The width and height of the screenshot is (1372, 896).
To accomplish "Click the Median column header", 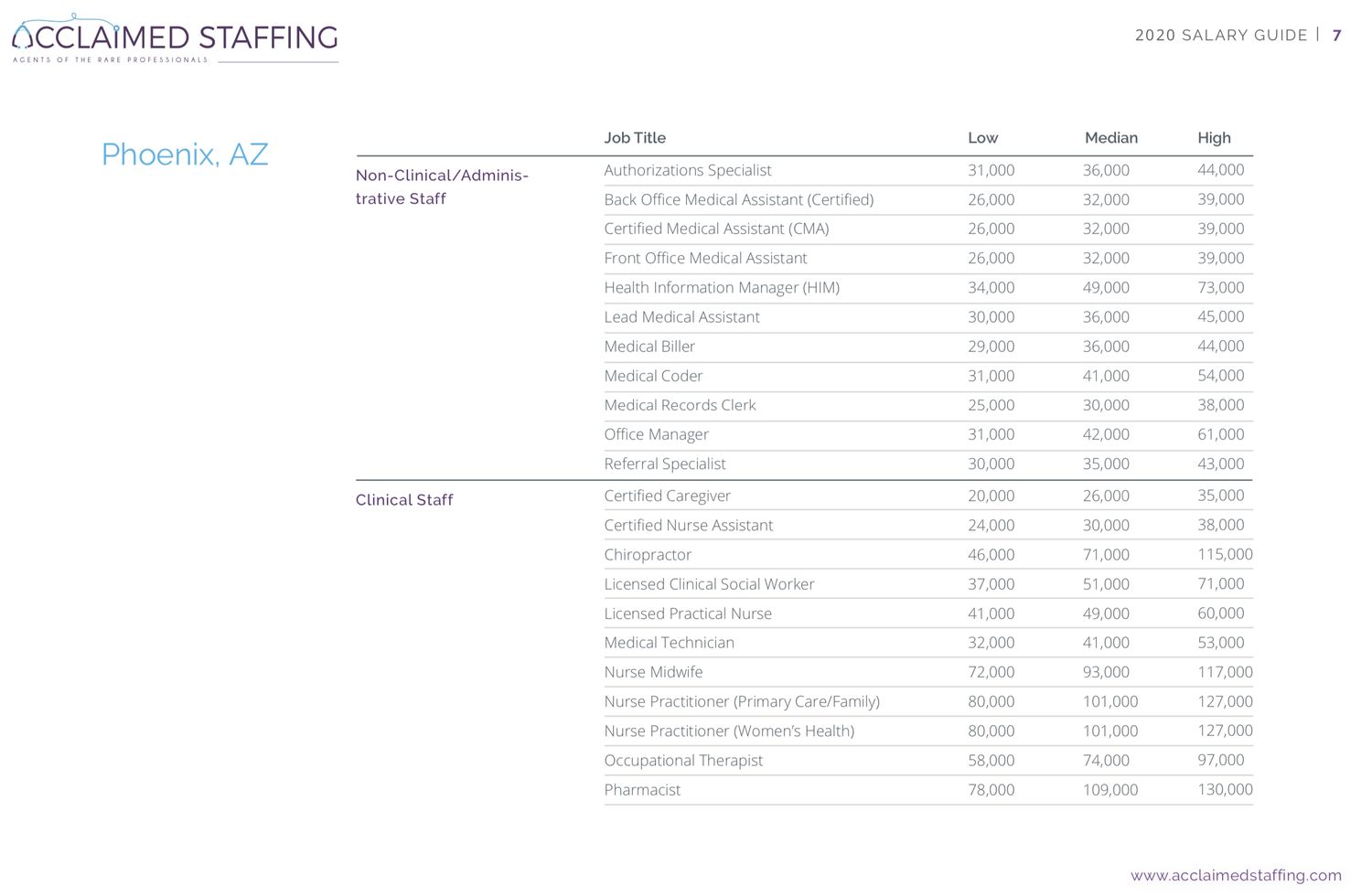I will 1111,138.
